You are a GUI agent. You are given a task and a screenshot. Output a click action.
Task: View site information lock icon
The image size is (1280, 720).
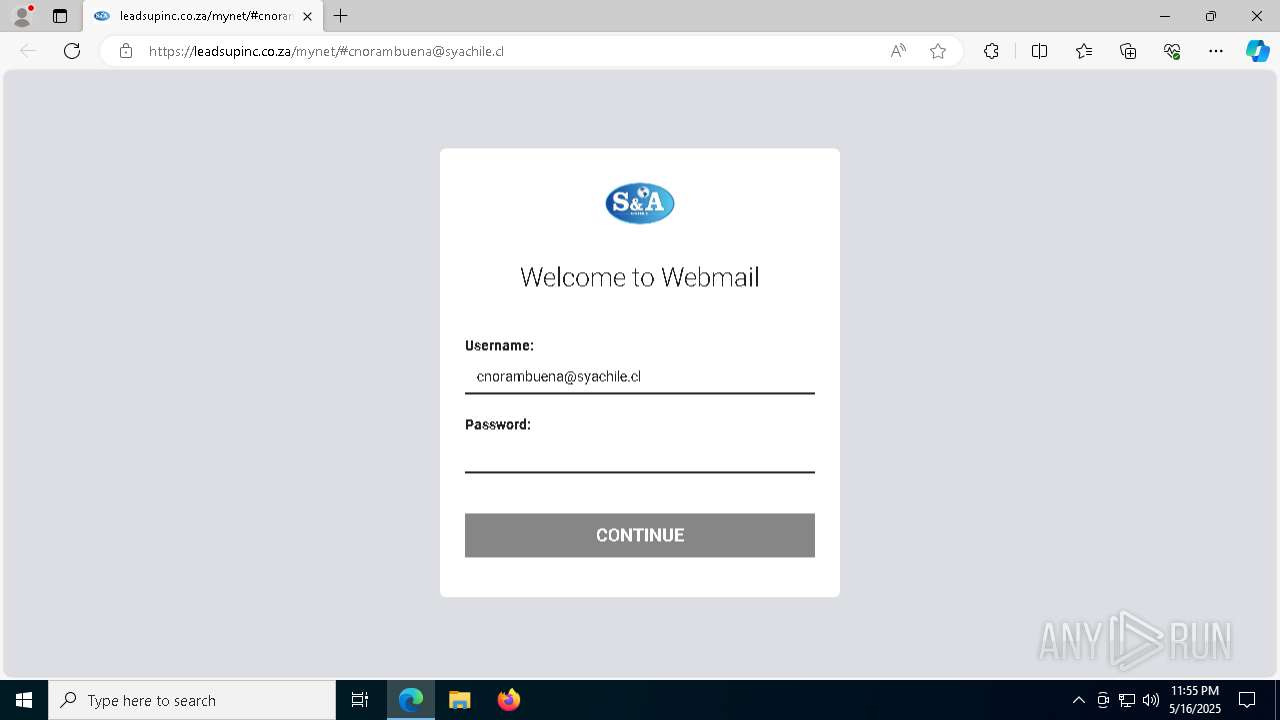click(126, 51)
